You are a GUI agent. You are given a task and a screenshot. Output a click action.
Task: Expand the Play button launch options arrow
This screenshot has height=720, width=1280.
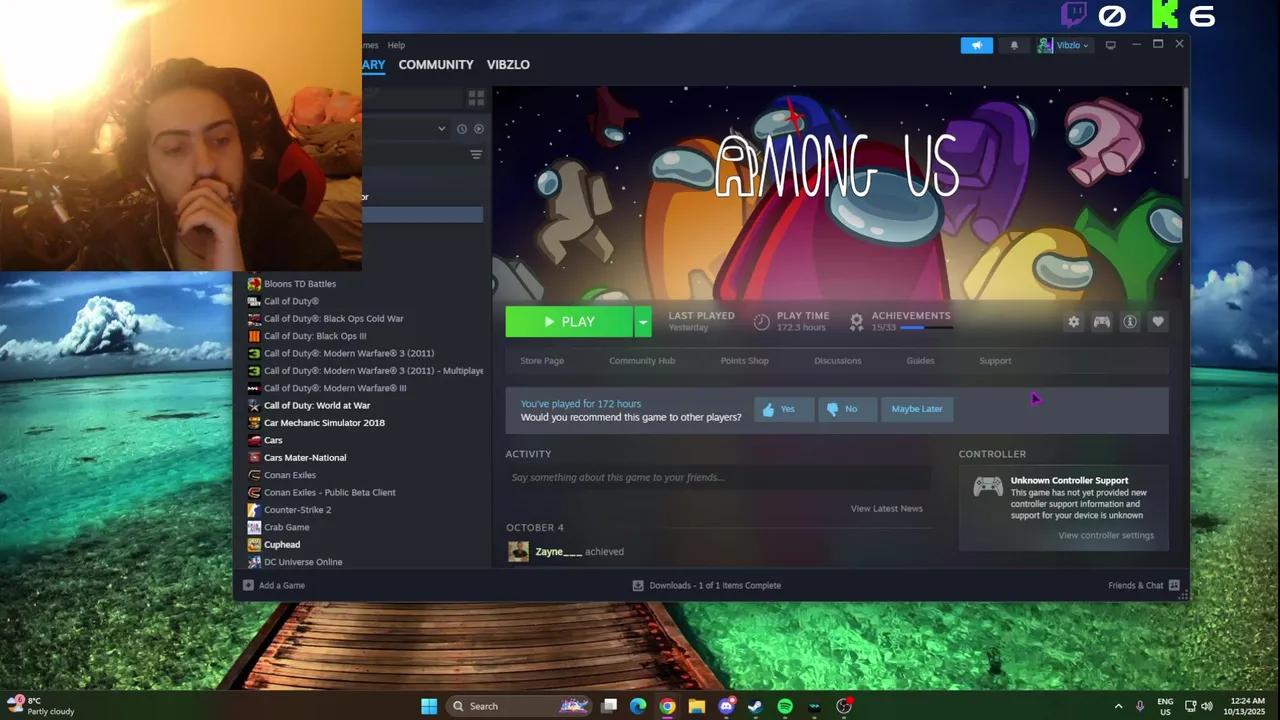[x=643, y=322]
